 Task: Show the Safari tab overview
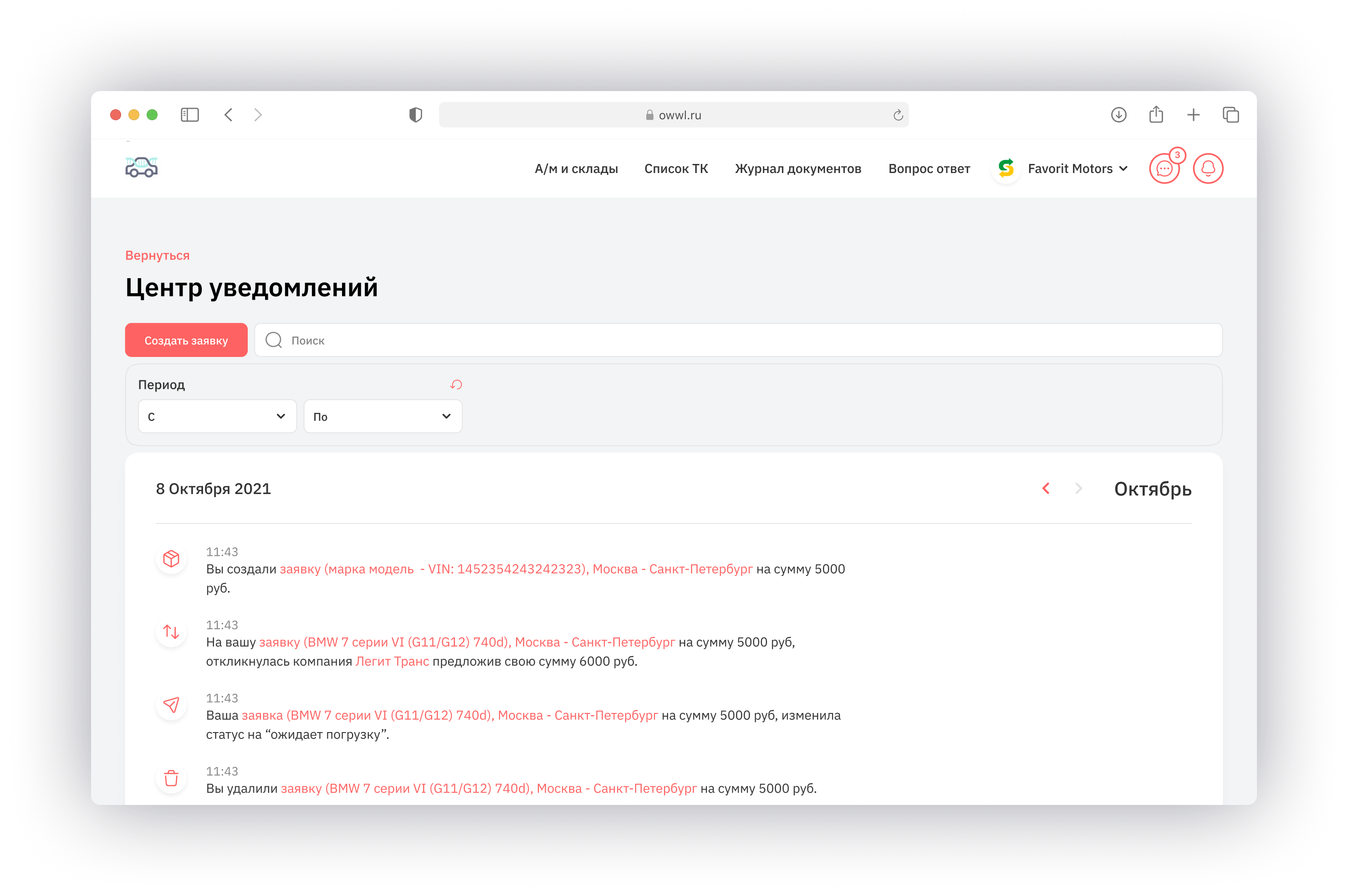coord(1231,115)
